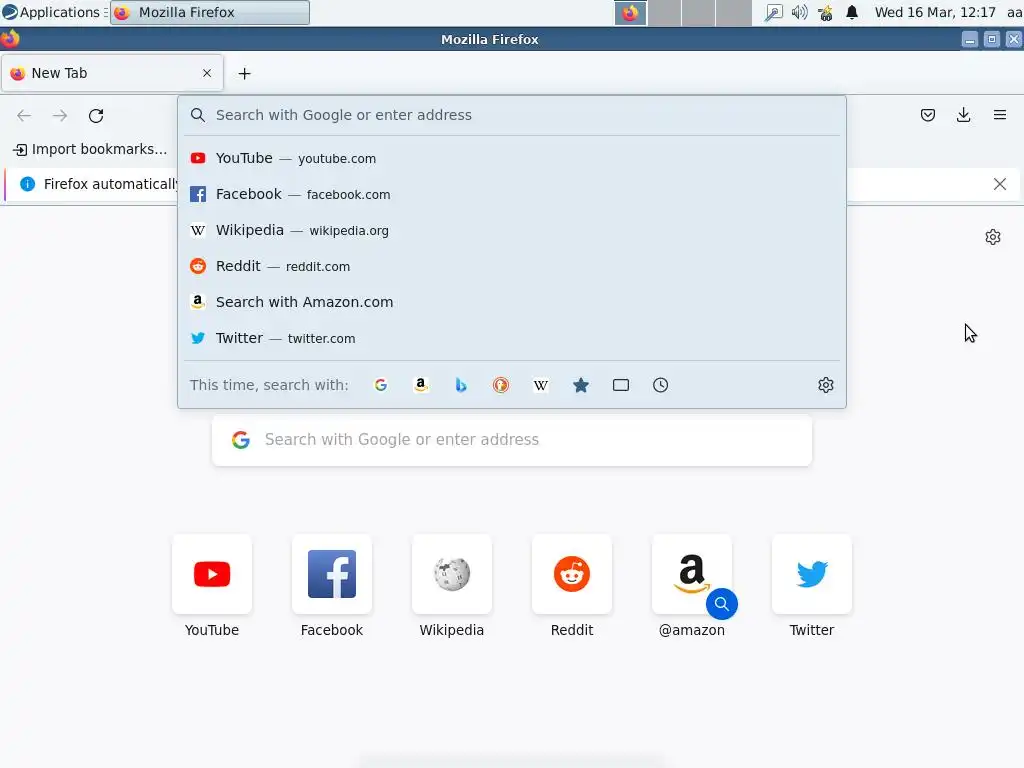The height and width of the screenshot is (768, 1024).
Task: Click the Firefox automatically info message
Action: coord(110,184)
